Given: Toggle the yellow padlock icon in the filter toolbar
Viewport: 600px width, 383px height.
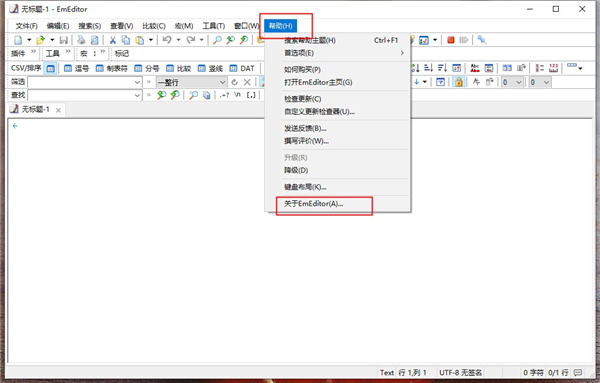Looking at the screenshot, I should (x=458, y=82).
